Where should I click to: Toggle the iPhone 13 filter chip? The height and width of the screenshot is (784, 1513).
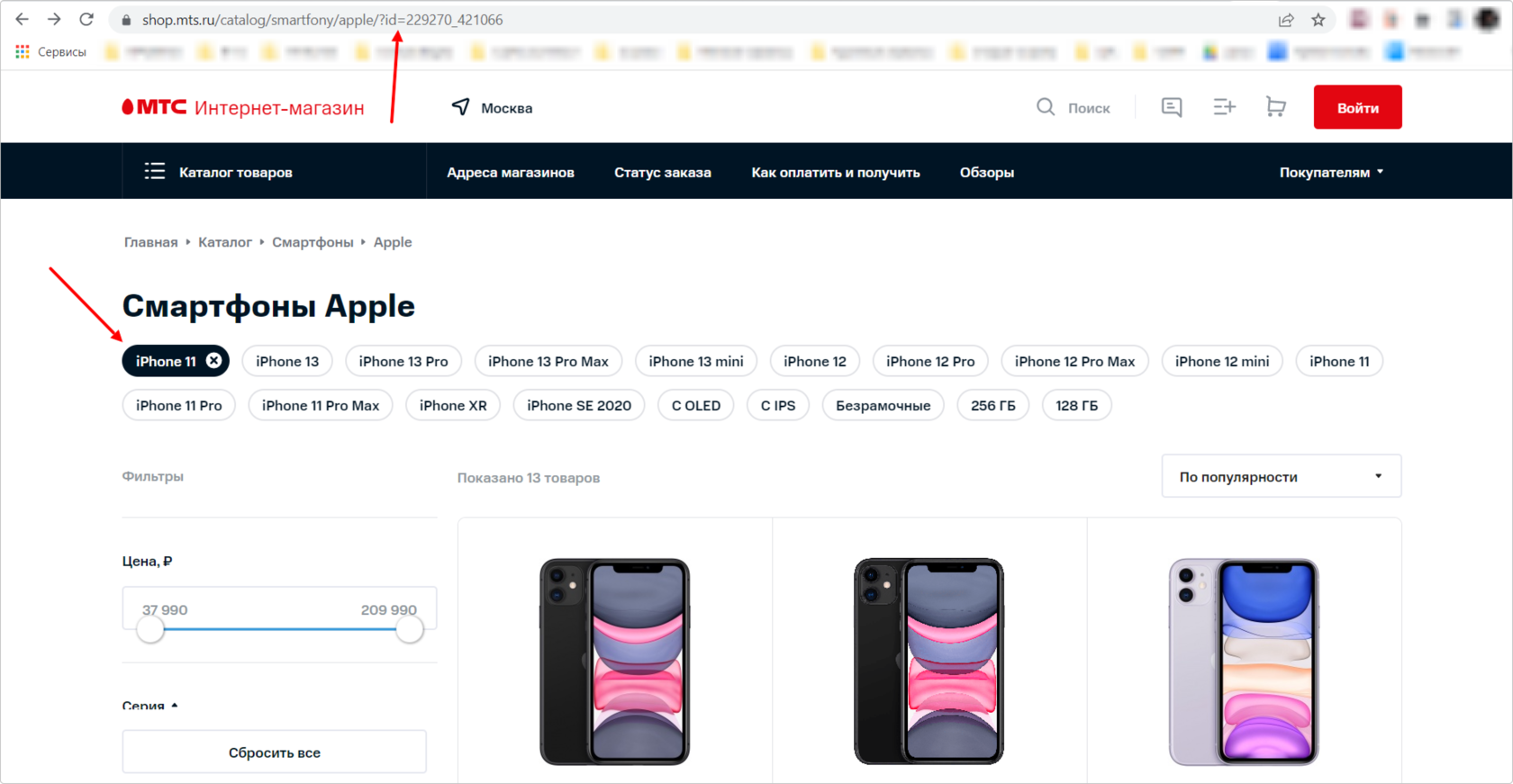pos(287,361)
